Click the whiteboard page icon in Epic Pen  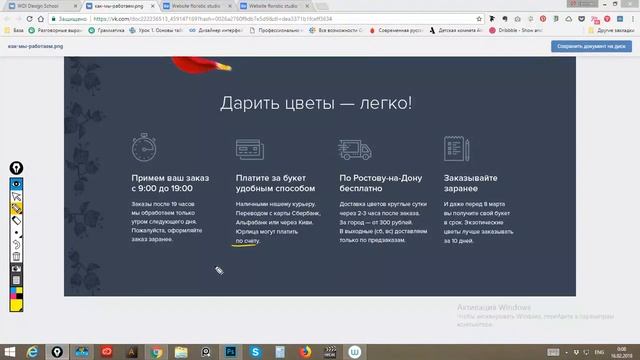click(x=16, y=280)
